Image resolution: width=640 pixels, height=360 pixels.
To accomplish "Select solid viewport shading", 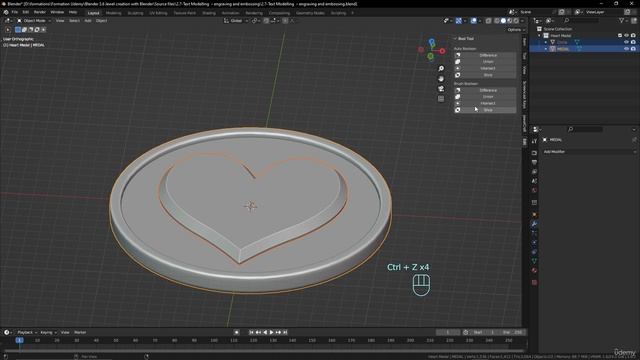I will pos(503,21).
